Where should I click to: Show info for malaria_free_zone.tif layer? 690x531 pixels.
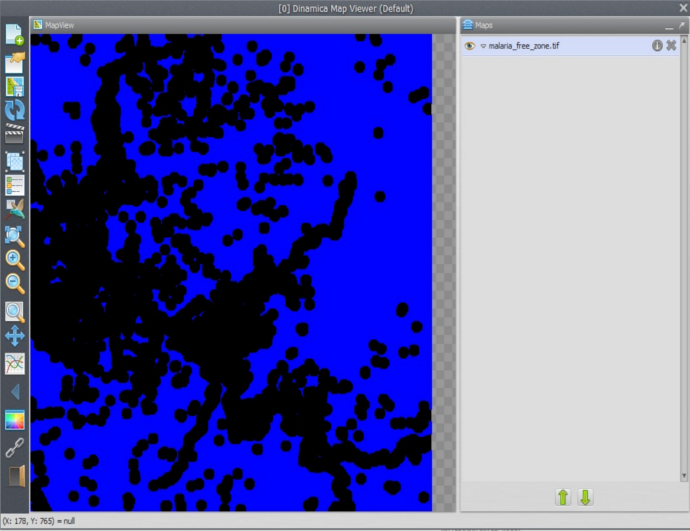tap(657, 46)
